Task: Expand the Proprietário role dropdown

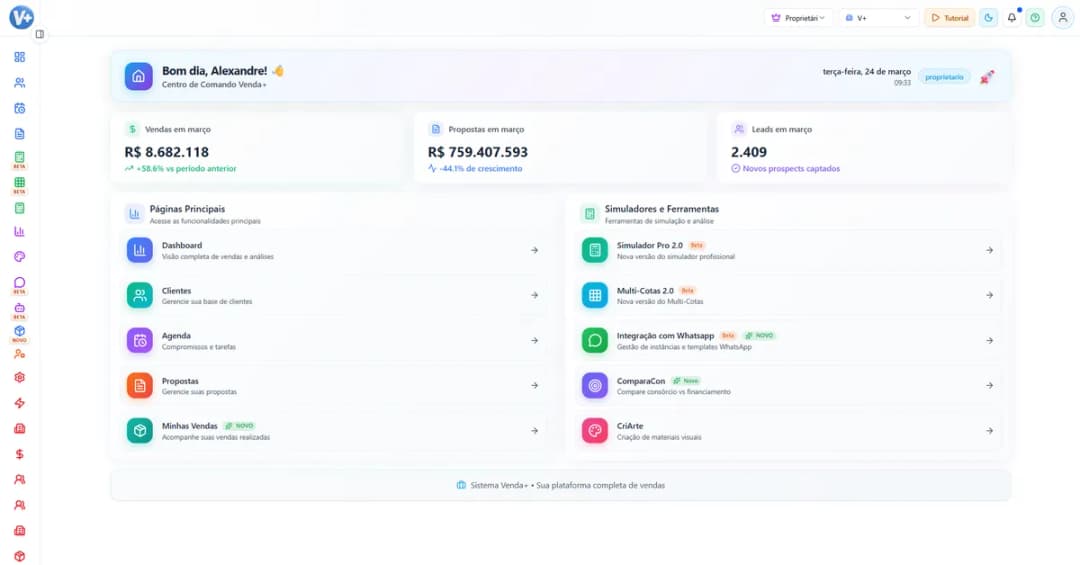Action: [798, 18]
